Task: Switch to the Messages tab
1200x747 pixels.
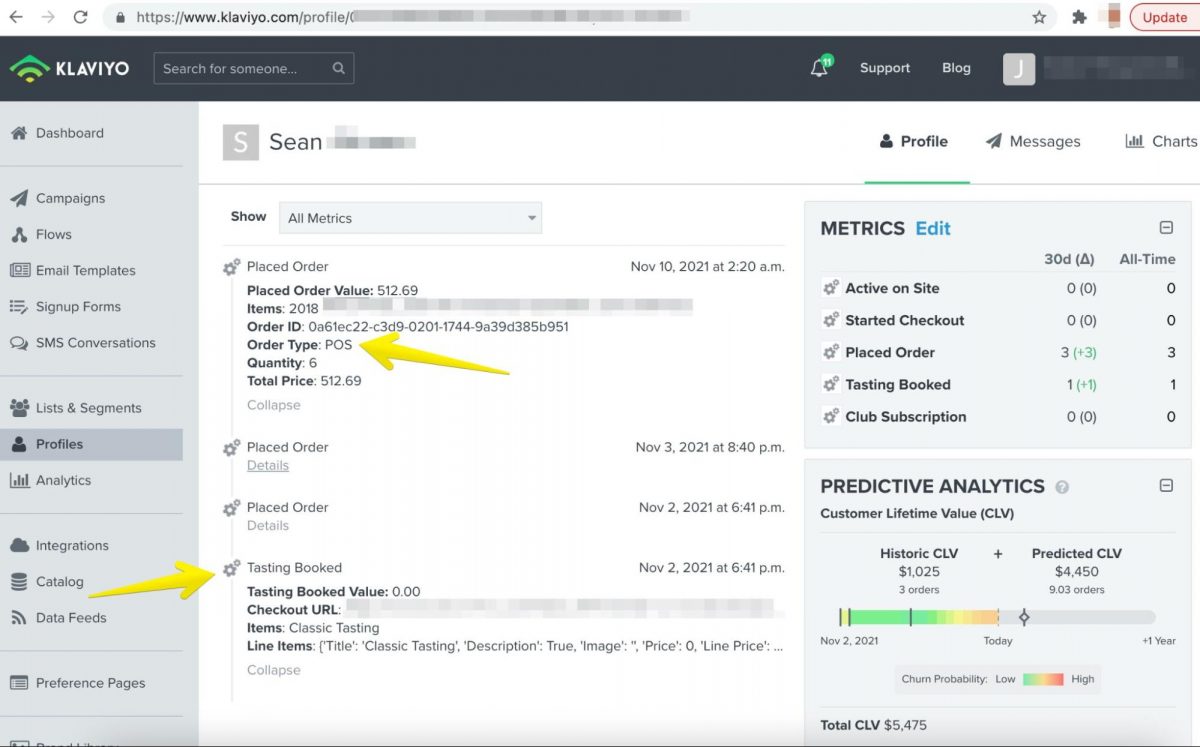Action: coord(1033,142)
